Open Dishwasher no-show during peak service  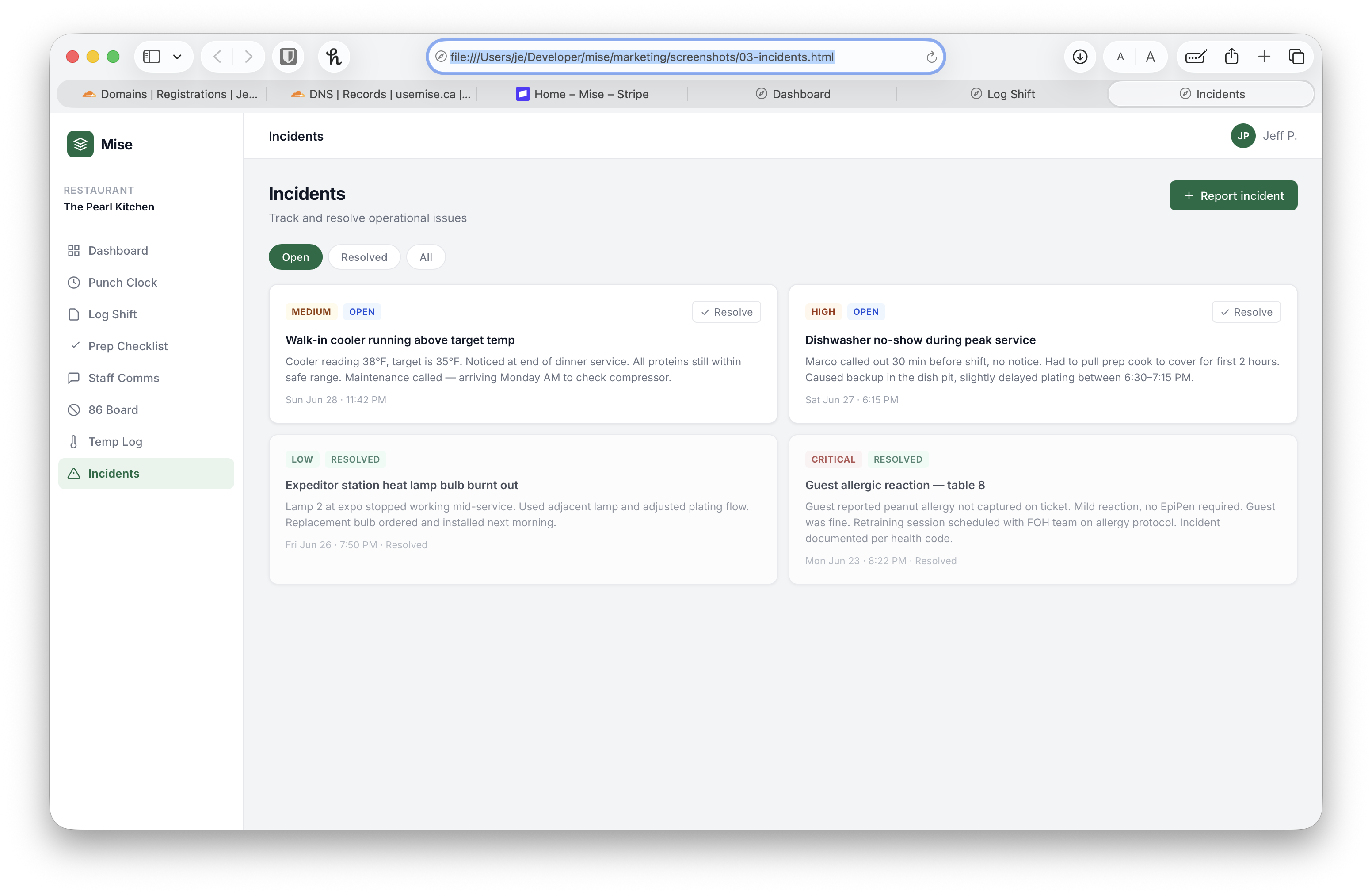[920, 340]
